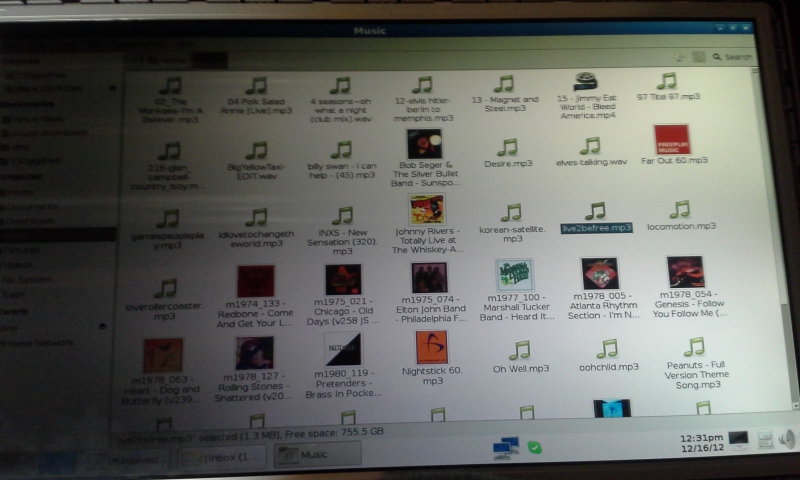The image size is (800, 480).
Task: Click the clock showing 12:31pm 12/16/12
Action: [x=702, y=443]
